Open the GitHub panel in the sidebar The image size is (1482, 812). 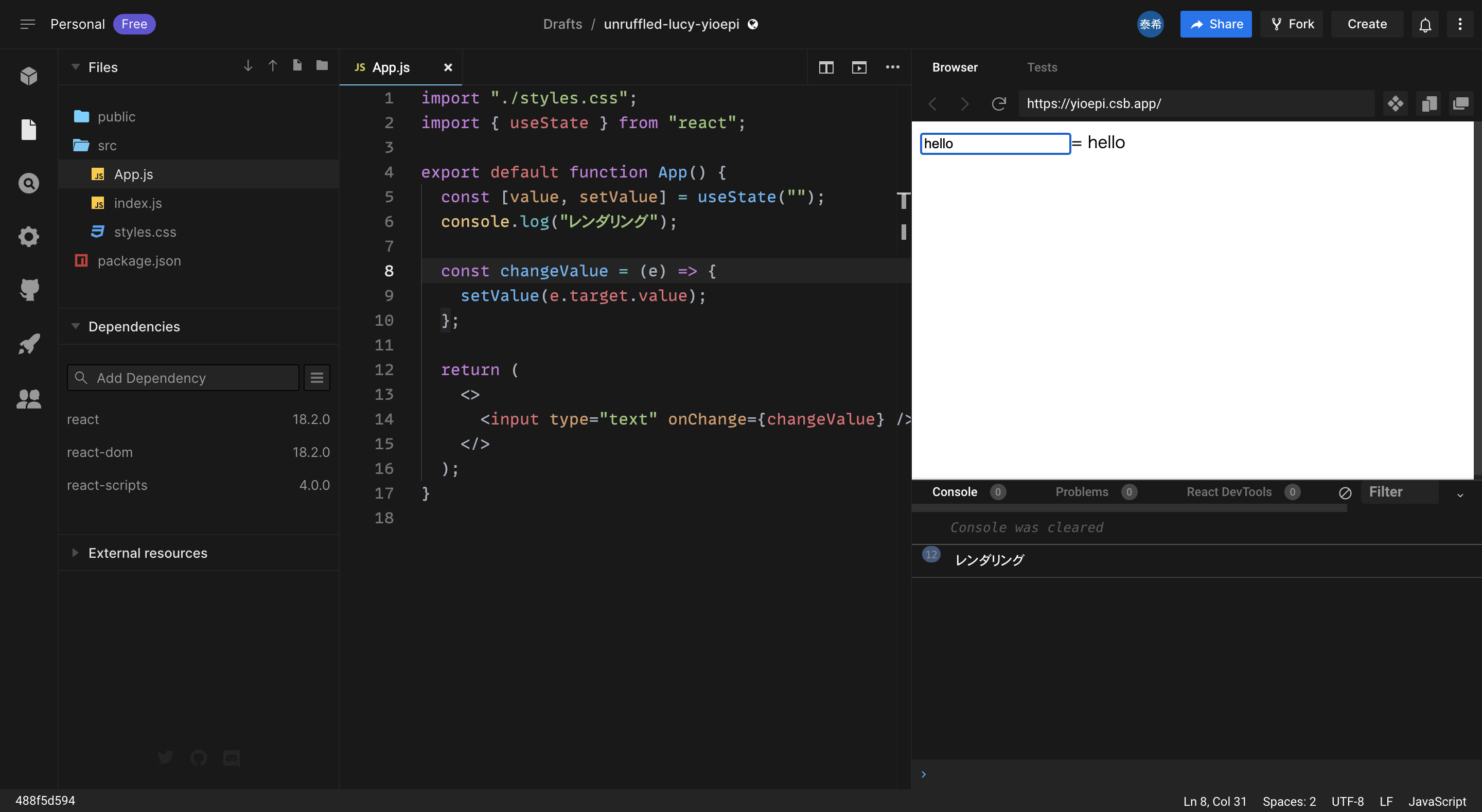pyautogui.click(x=28, y=290)
